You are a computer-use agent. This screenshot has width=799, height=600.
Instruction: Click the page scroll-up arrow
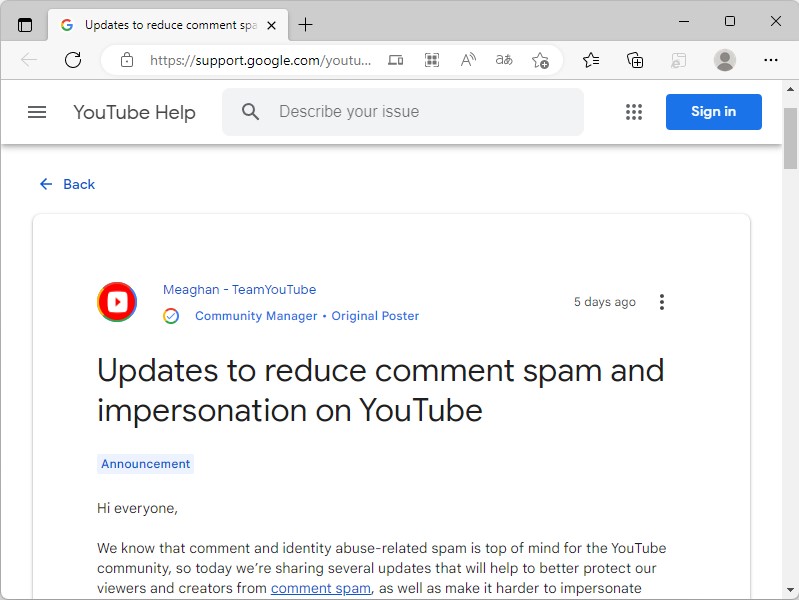click(790, 89)
